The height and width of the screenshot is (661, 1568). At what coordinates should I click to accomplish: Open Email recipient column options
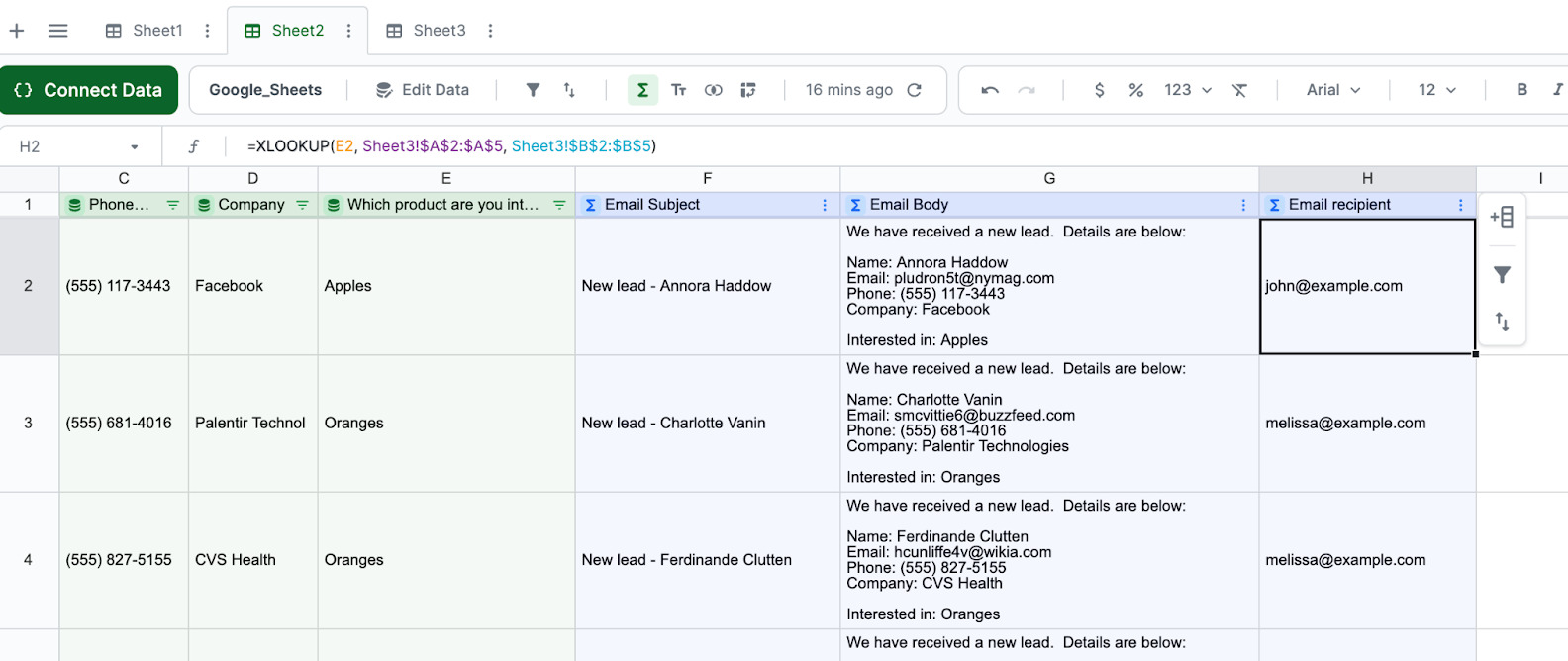[x=1460, y=205]
